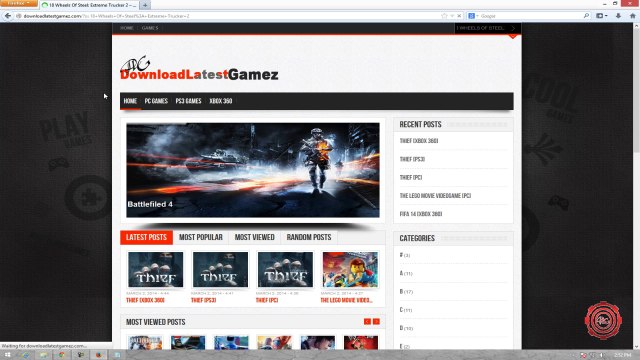The height and width of the screenshot is (360, 640).
Task: Go to browser home via house icon
Action: (633, 16)
